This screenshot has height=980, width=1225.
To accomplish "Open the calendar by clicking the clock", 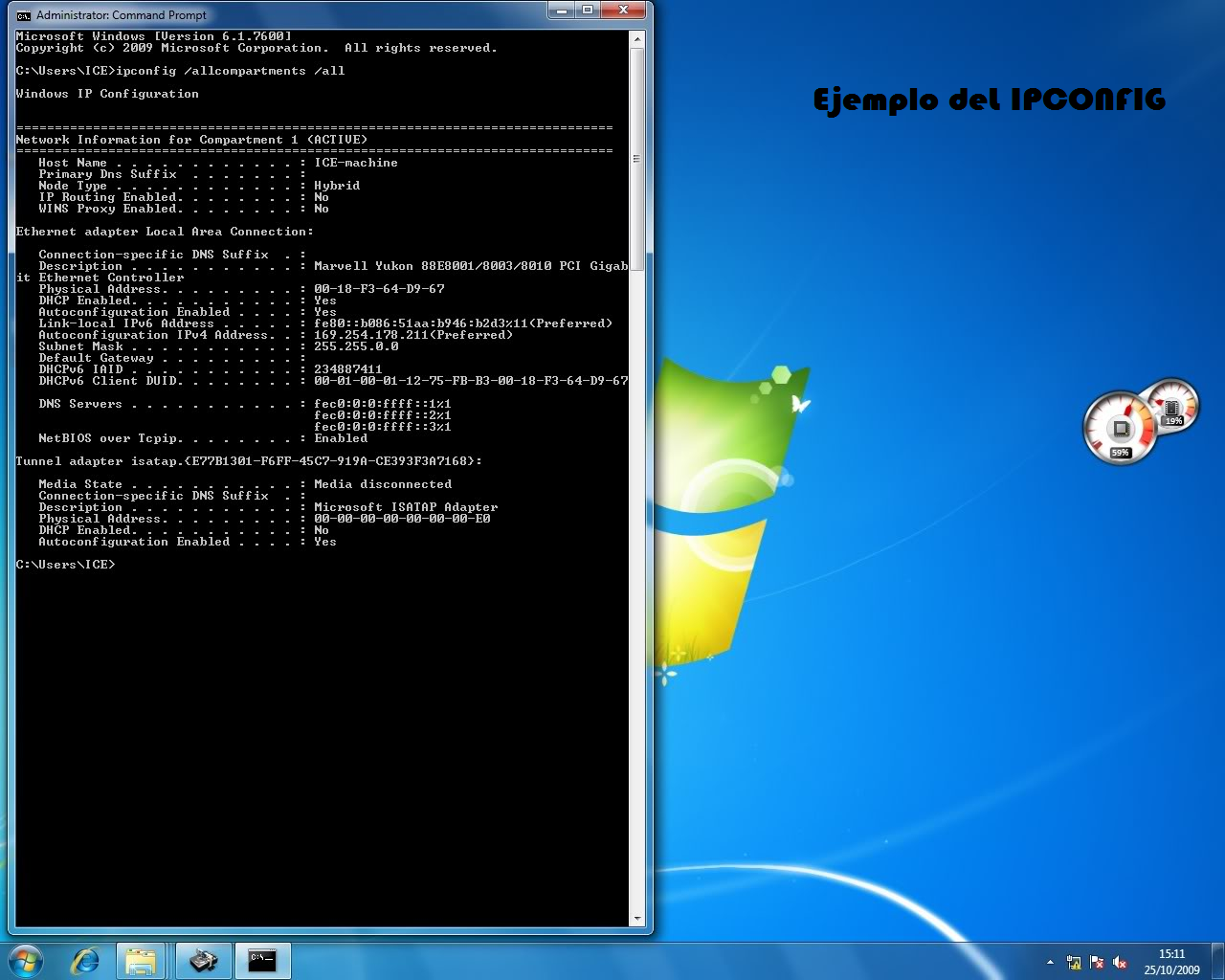I will [1173, 960].
